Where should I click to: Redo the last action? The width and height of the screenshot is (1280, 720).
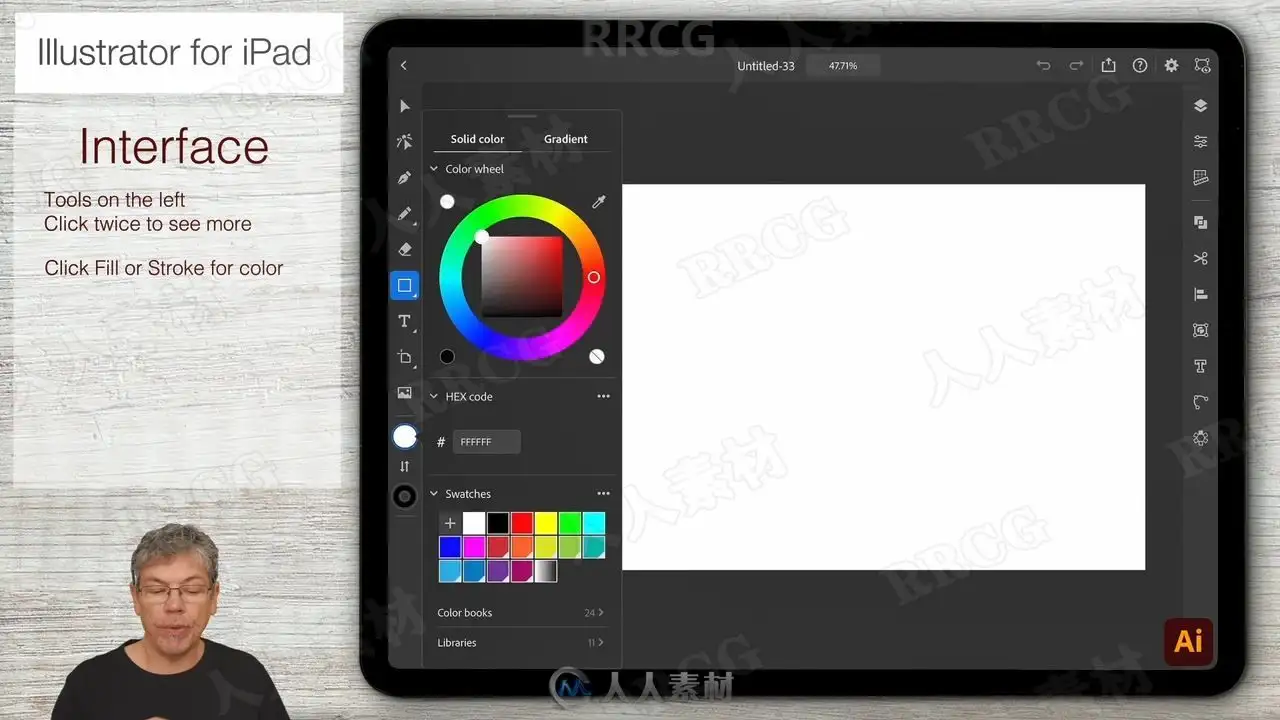coord(1076,65)
